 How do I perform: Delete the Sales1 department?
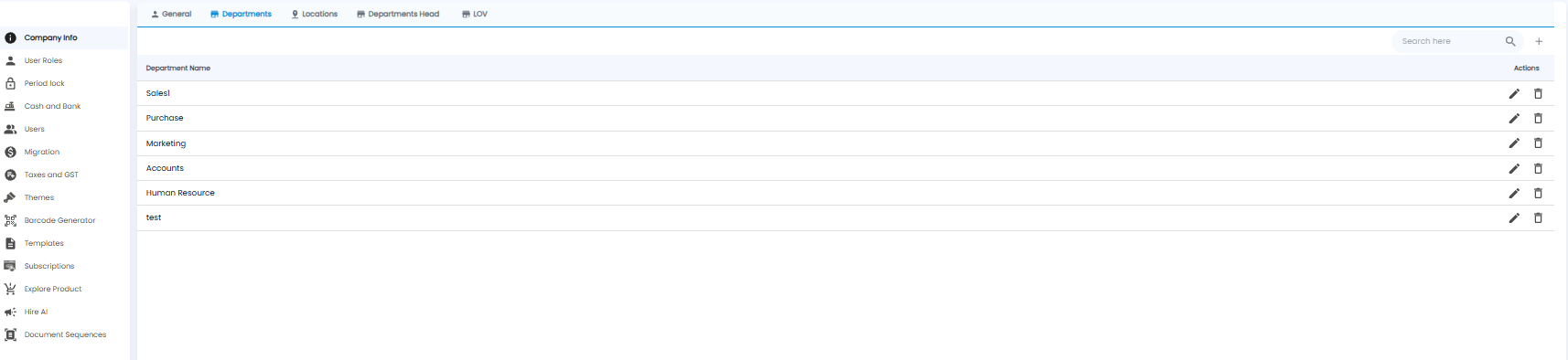pyautogui.click(x=1538, y=93)
